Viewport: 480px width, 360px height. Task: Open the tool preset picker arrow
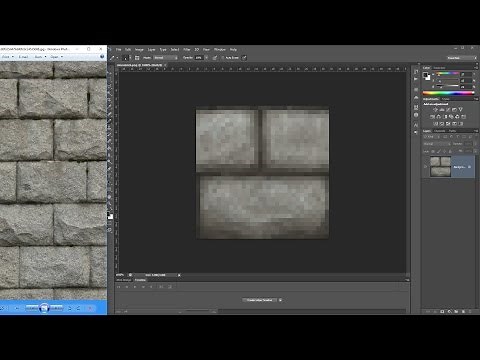coord(117,58)
